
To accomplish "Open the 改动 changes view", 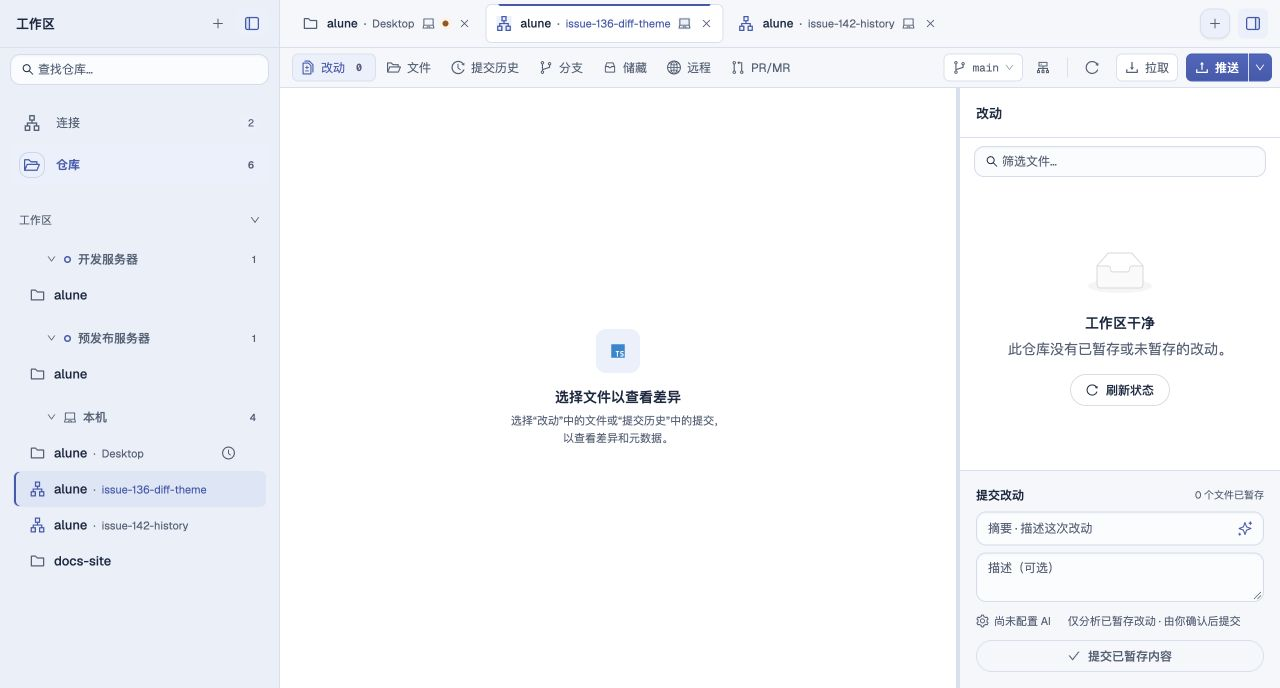I will click(x=334, y=67).
